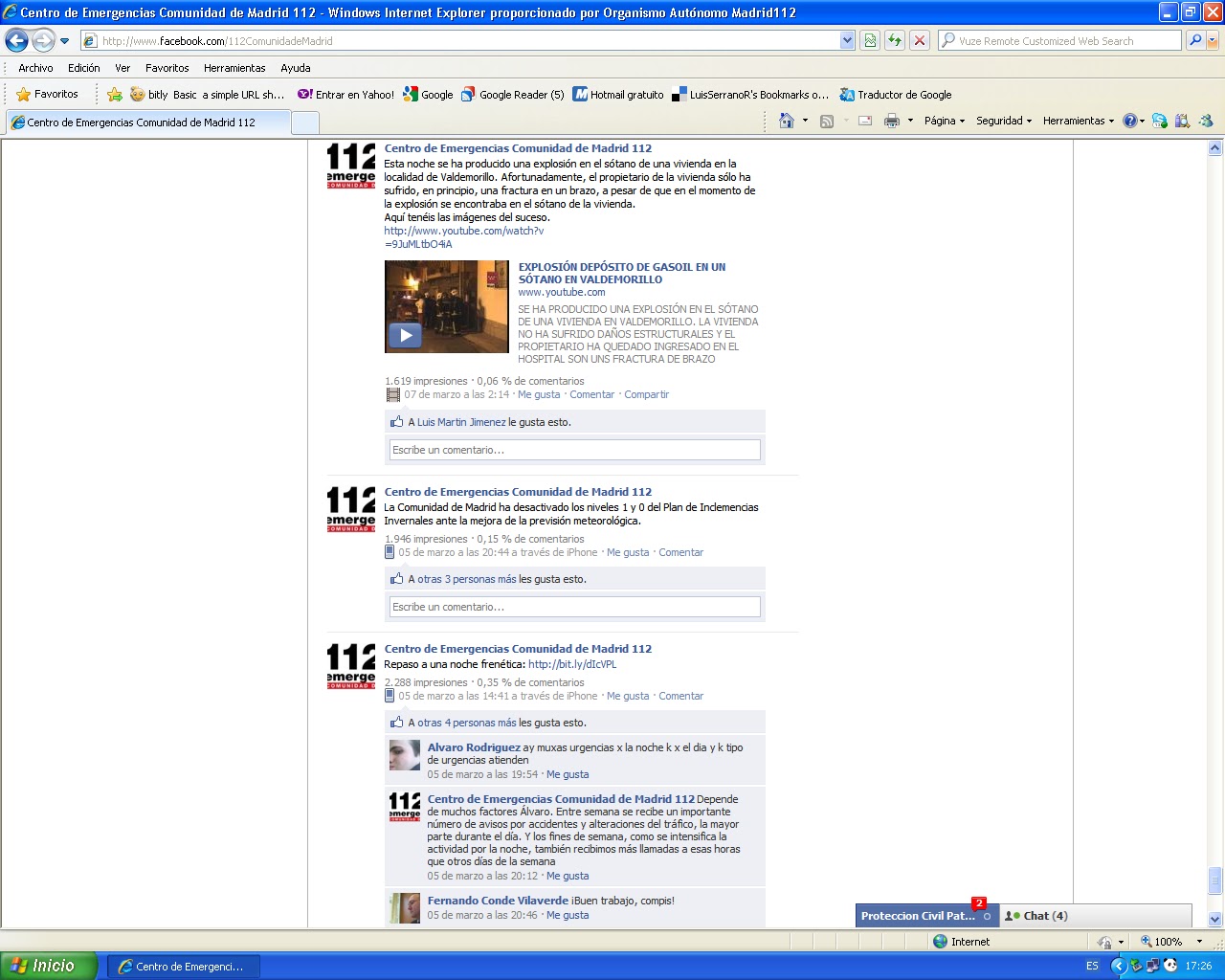Image resolution: width=1225 pixels, height=980 pixels.
Task: Expand the address bar URL history dropdown
Action: (847, 40)
